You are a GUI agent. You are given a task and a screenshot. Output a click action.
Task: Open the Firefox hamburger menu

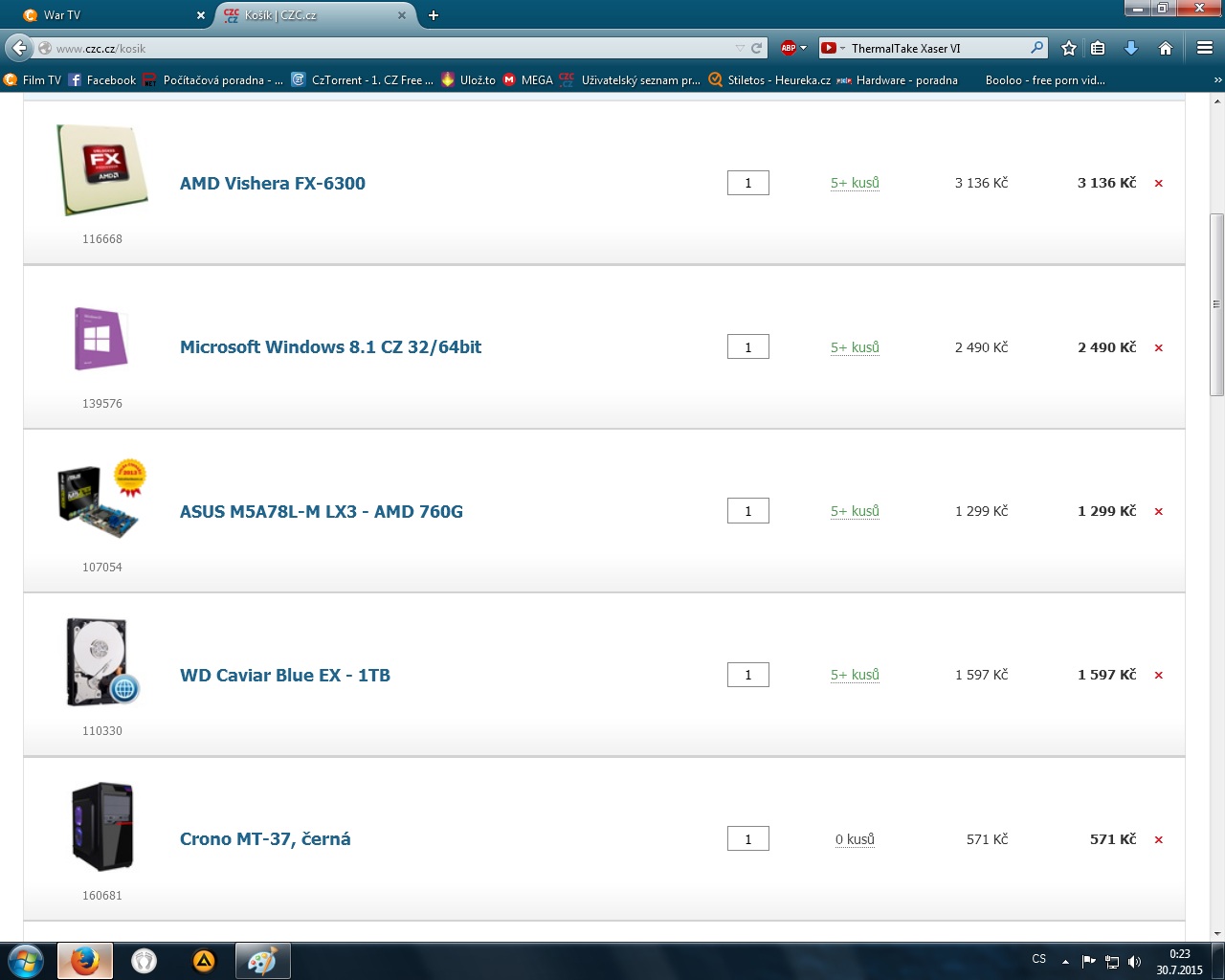pos(1205,48)
